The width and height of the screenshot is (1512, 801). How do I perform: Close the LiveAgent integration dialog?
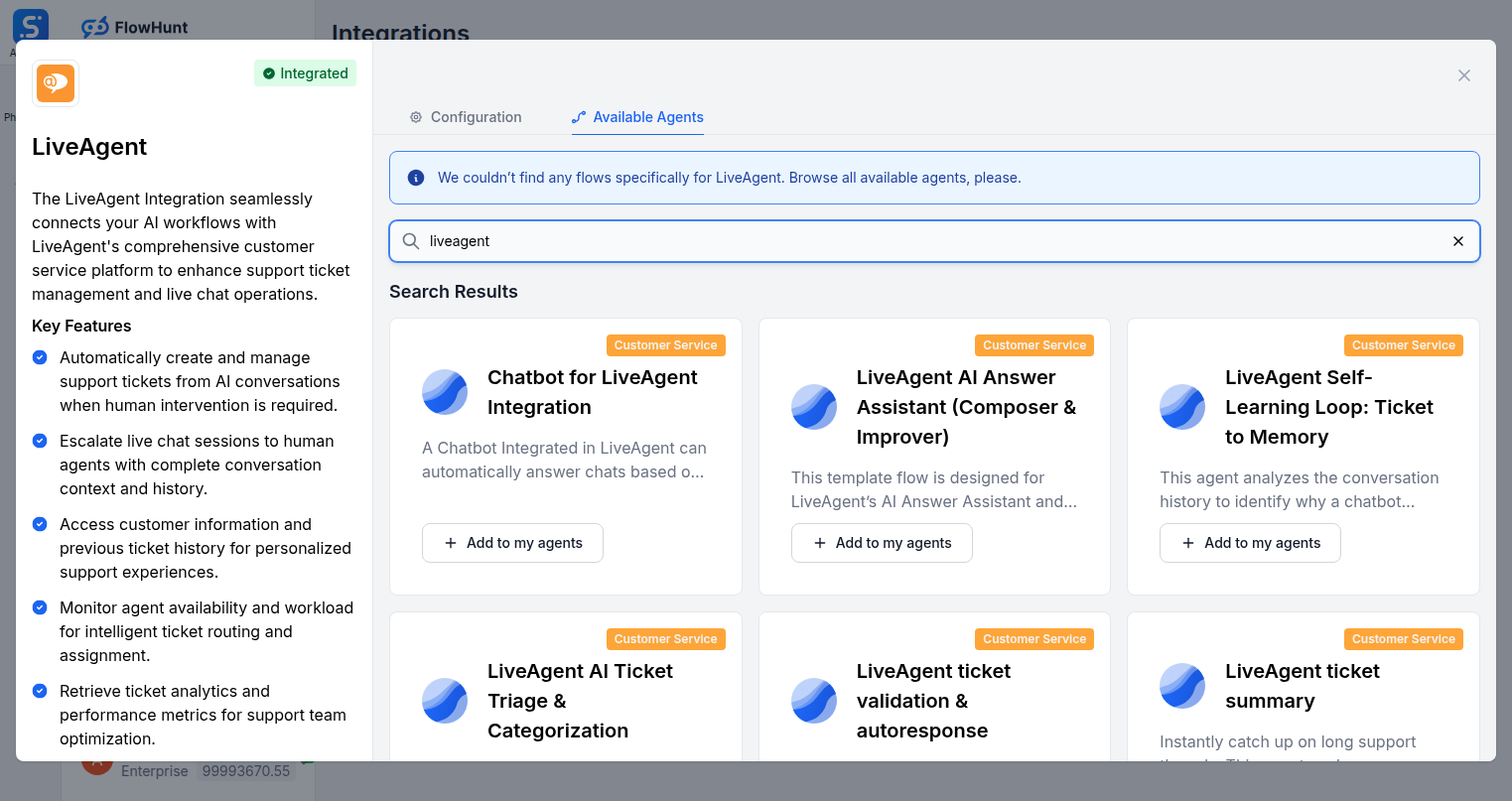(x=1463, y=75)
